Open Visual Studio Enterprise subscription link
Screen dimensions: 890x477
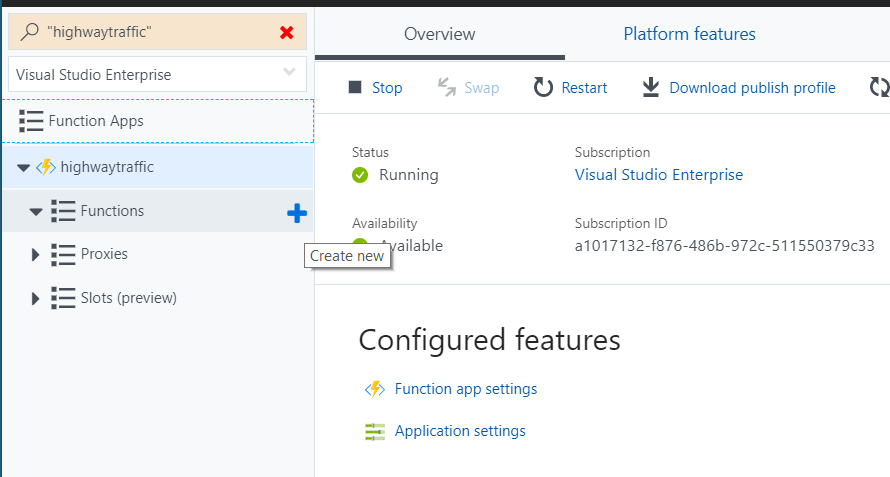[659, 175]
